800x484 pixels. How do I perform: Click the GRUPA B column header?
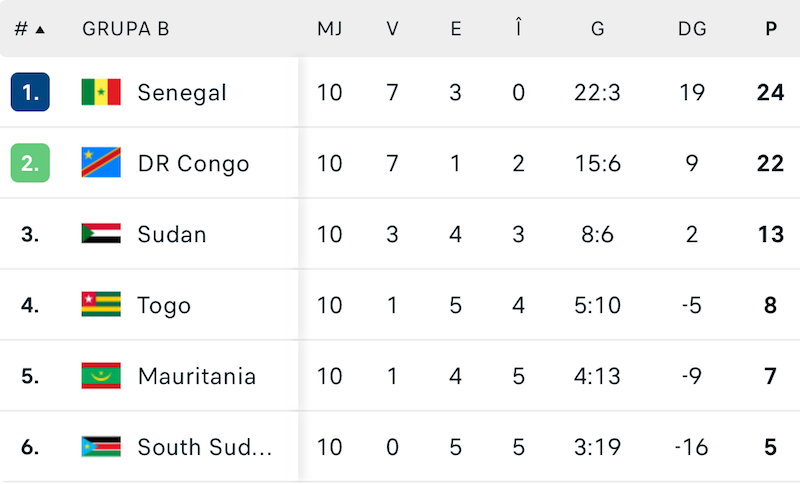click(x=125, y=29)
